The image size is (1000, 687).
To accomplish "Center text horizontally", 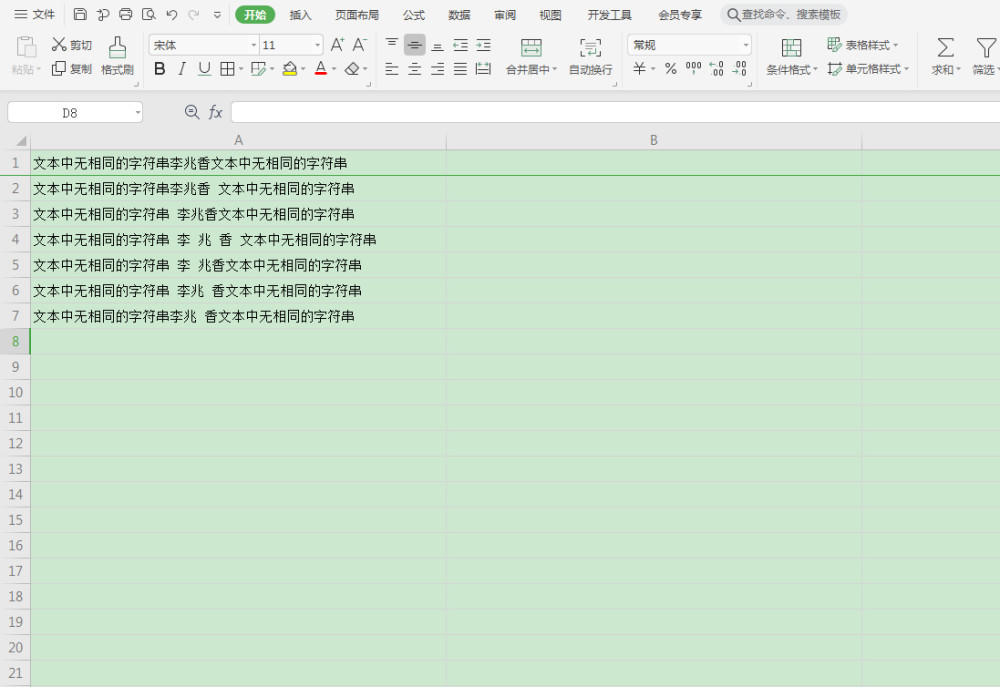I will tap(415, 68).
